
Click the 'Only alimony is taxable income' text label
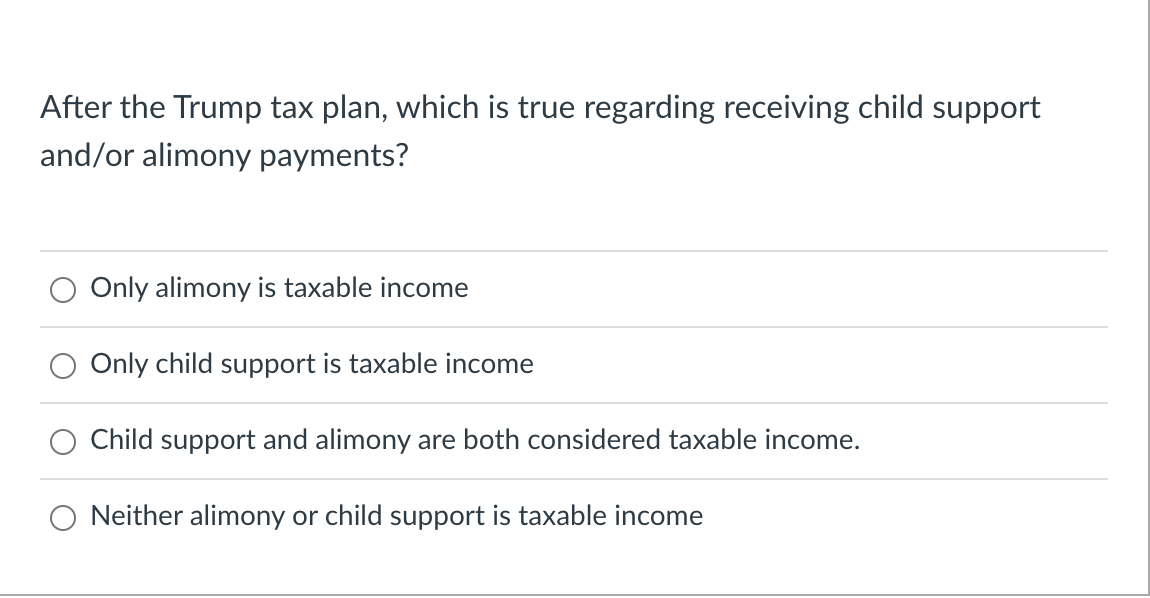click(x=279, y=288)
